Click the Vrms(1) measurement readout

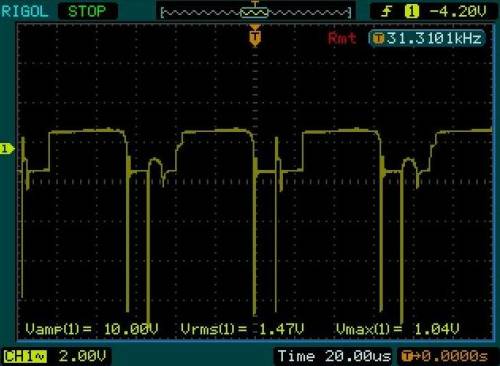(x=242, y=329)
